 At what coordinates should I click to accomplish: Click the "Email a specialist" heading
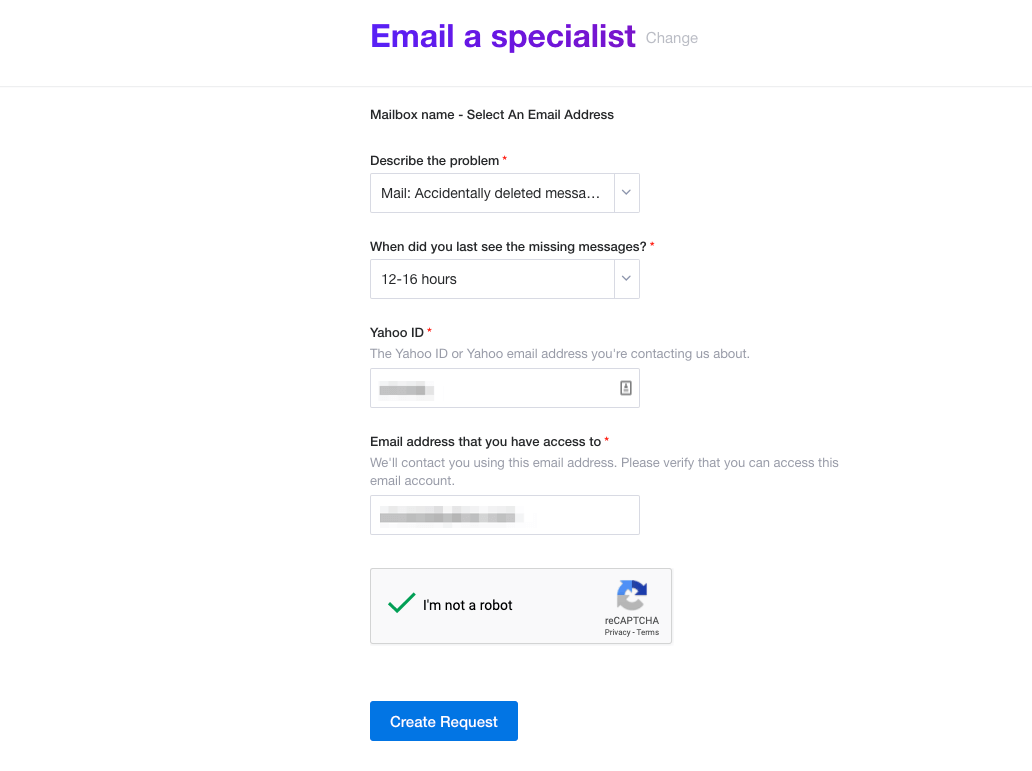coord(503,36)
